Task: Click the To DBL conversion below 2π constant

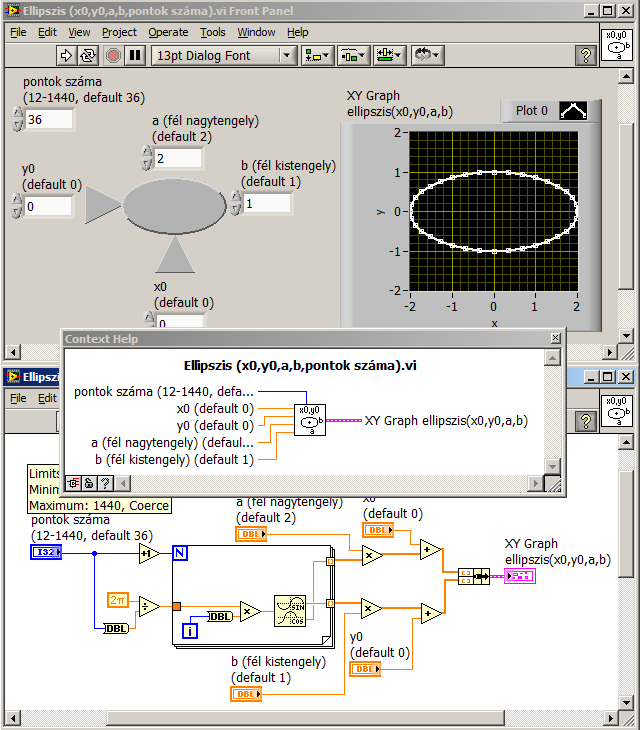Action: [116, 629]
